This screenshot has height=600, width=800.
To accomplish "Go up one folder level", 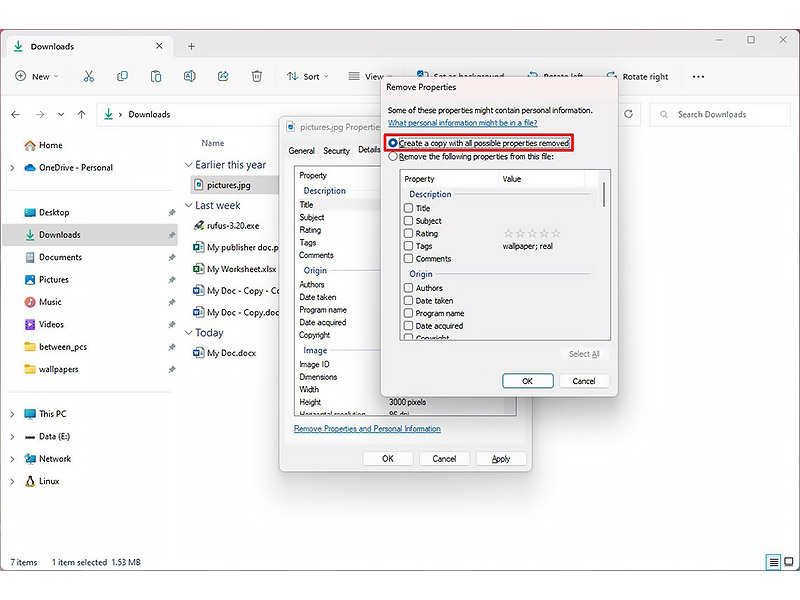I will point(82,114).
